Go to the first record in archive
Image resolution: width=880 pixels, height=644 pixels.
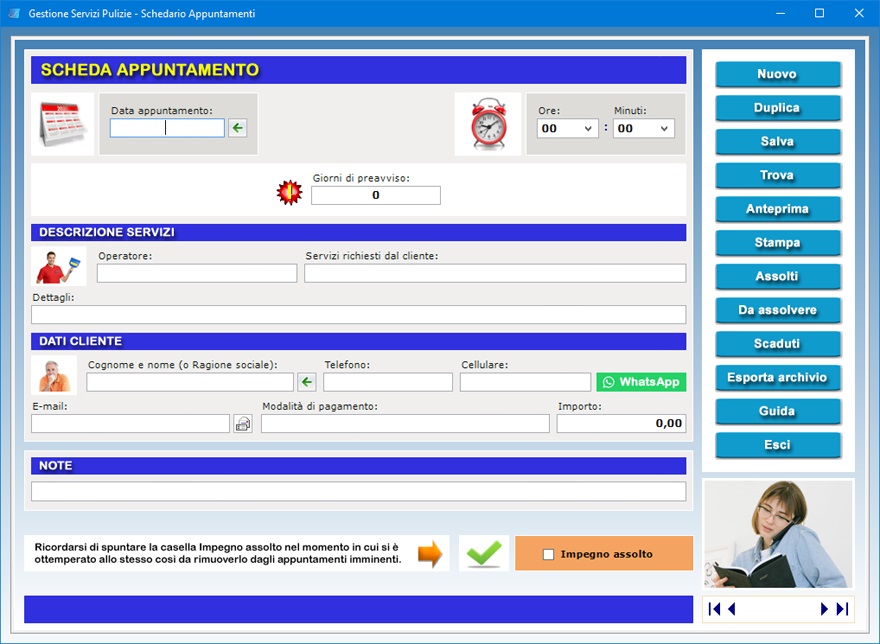pyautogui.click(x=715, y=609)
